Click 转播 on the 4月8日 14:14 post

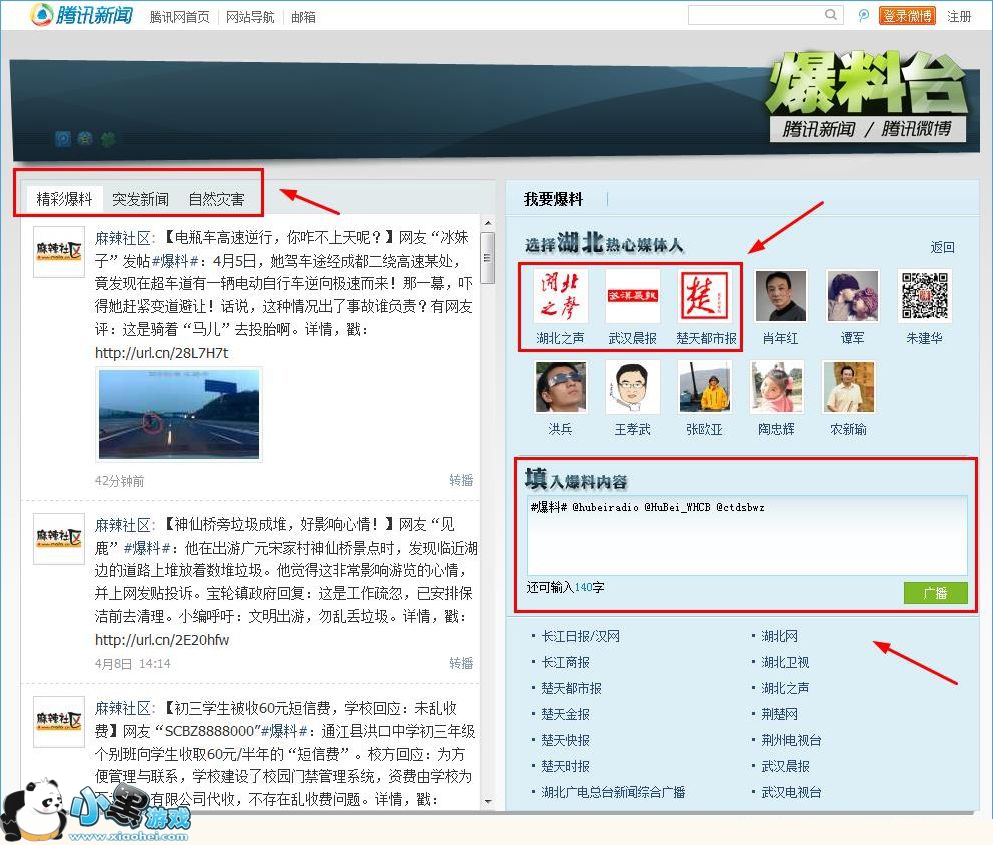[461, 663]
